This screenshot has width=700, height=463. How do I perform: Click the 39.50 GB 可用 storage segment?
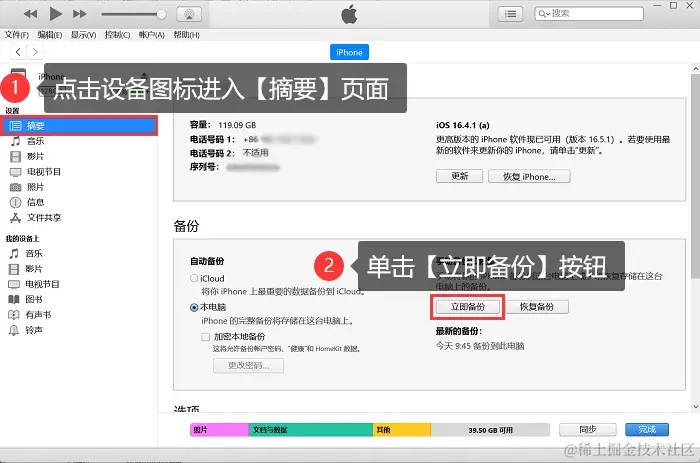pos(490,430)
